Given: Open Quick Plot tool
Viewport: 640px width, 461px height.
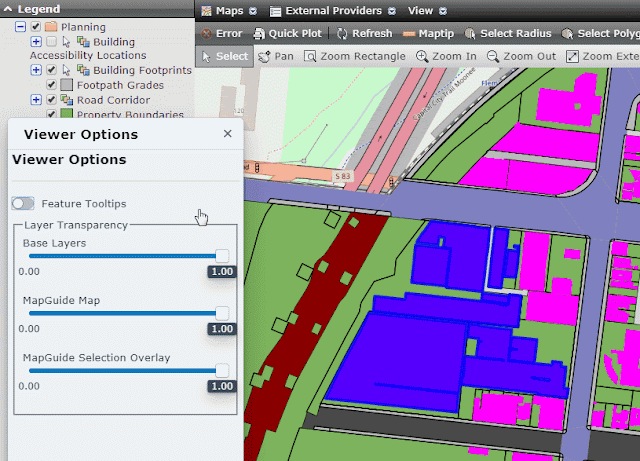Looking at the screenshot, I should point(288,33).
